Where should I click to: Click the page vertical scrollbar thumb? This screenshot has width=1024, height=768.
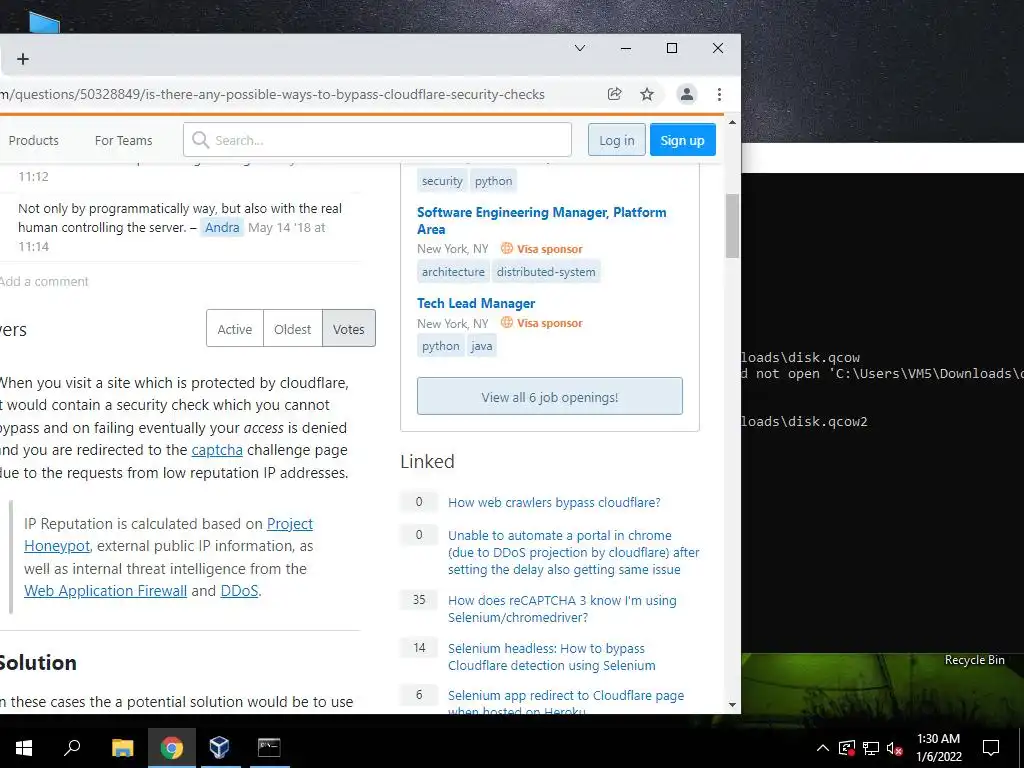(x=732, y=225)
